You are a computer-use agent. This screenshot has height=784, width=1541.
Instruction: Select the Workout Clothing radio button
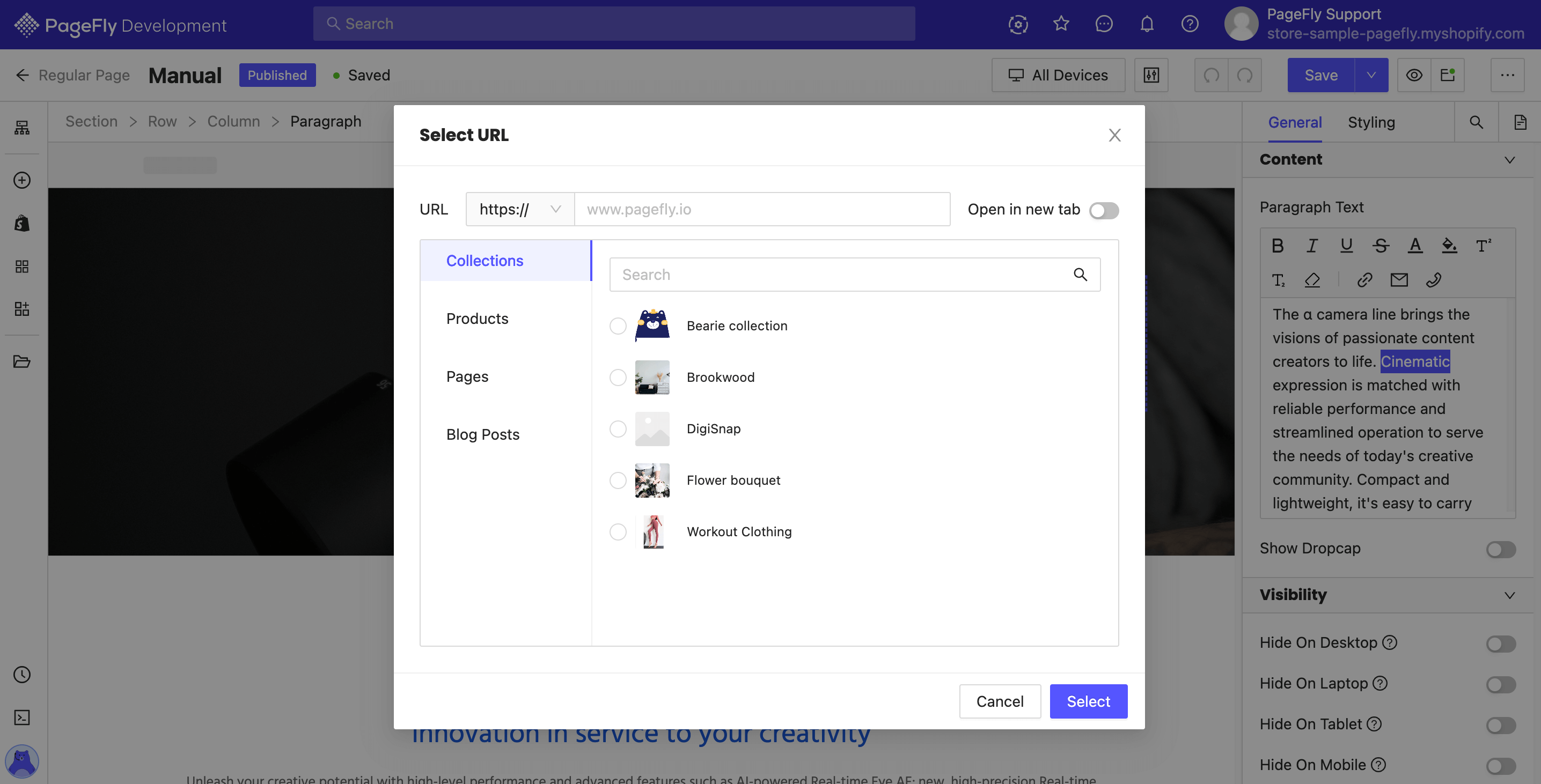pyautogui.click(x=618, y=531)
